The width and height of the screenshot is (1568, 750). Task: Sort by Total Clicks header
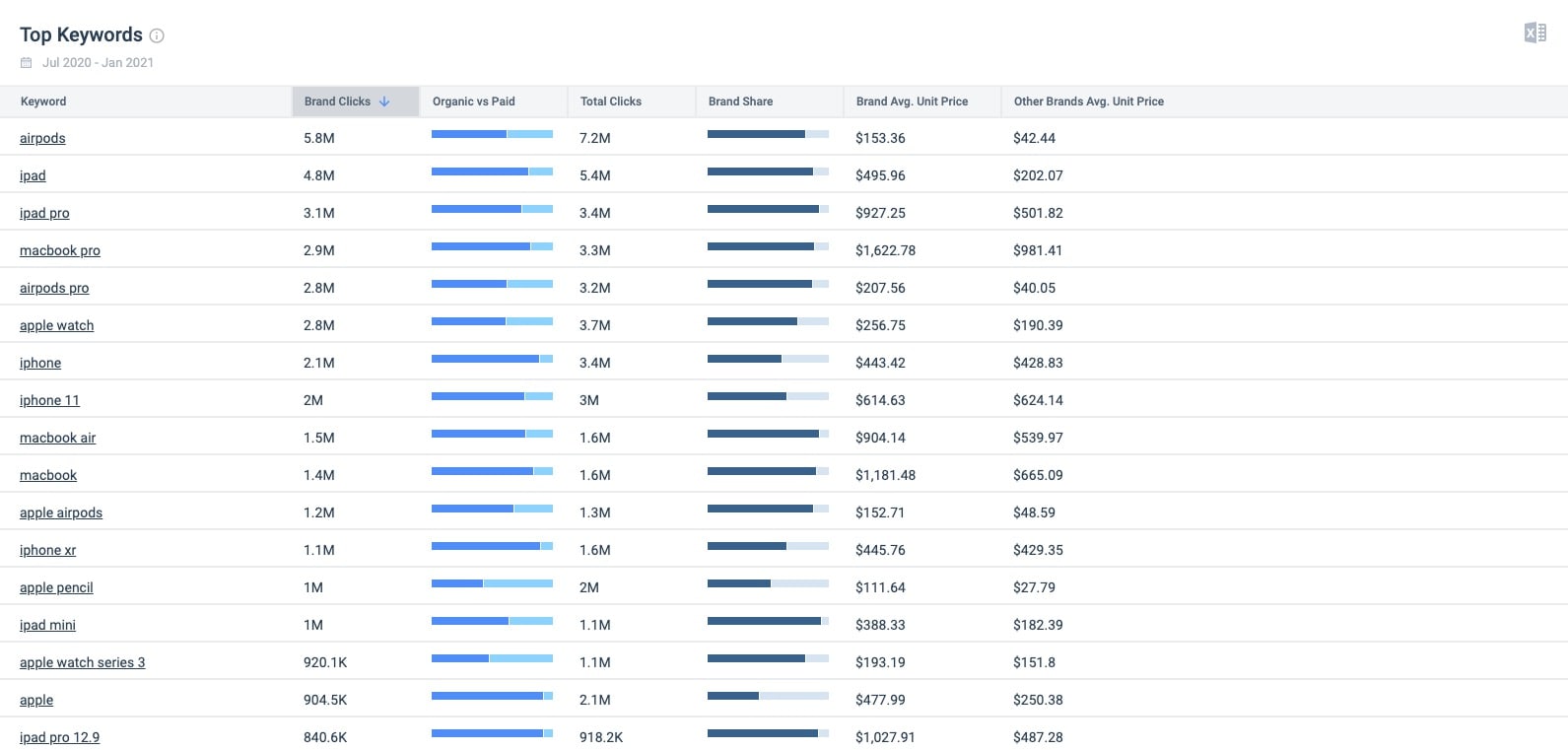(x=611, y=102)
